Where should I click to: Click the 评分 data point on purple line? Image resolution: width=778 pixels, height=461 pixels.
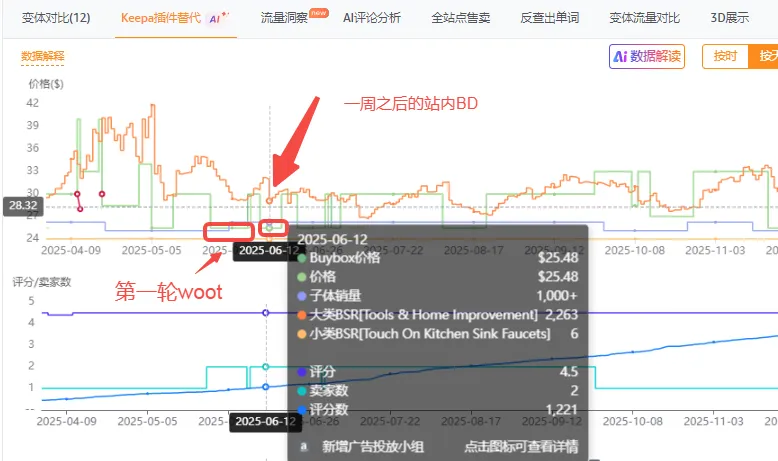[265, 313]
